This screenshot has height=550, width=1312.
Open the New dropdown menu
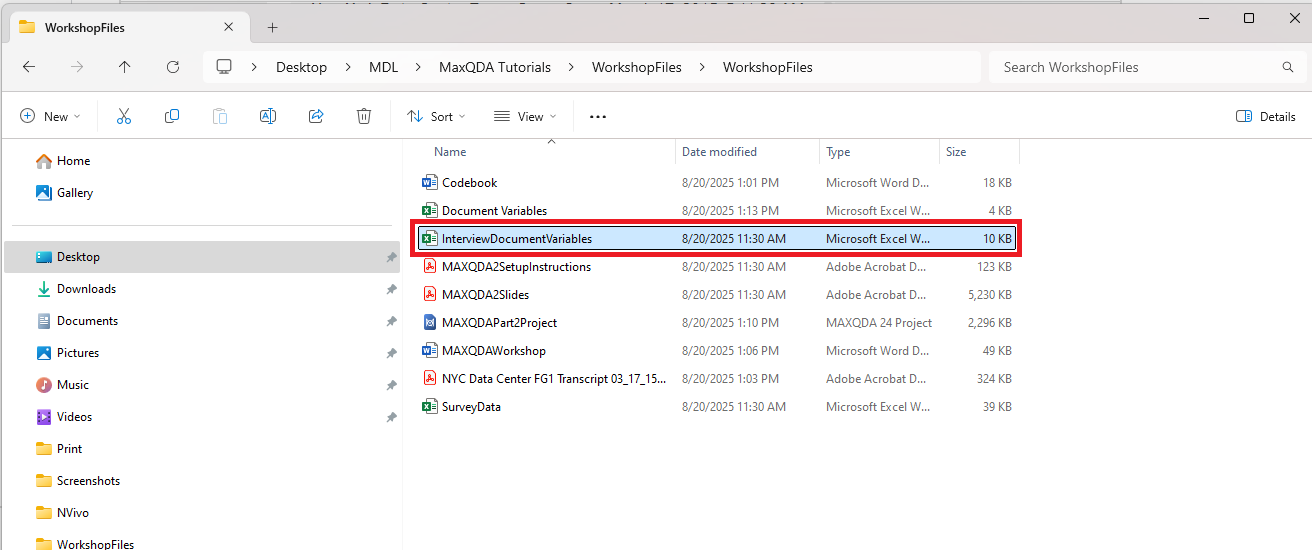point(50,117)
